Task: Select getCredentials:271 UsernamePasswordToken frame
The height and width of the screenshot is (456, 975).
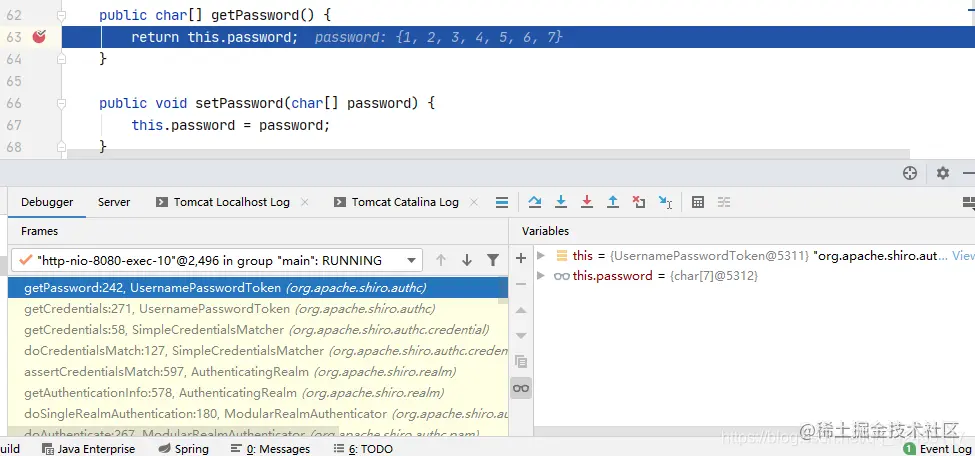Action: click(x=258, y=309)
